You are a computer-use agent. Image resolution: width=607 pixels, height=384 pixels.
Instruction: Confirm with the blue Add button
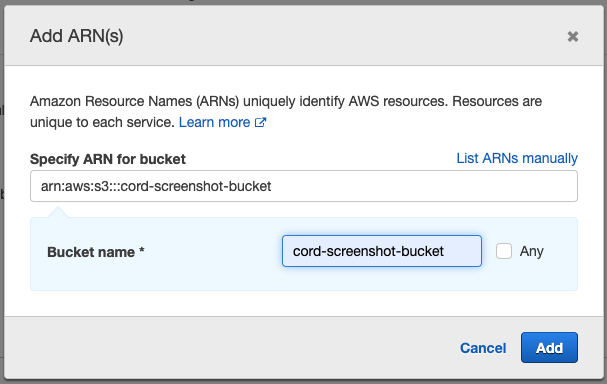[x=549, y=348]
